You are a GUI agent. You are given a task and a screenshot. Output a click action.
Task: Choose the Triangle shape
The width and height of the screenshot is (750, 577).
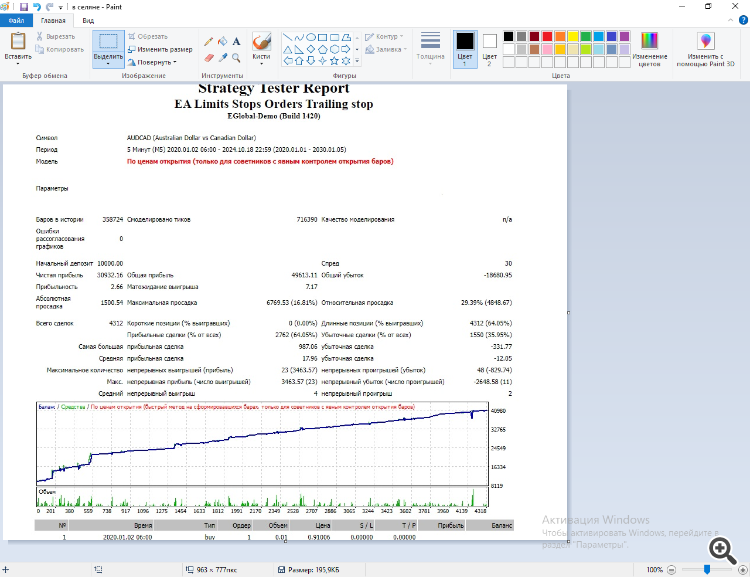pos(287,49)
